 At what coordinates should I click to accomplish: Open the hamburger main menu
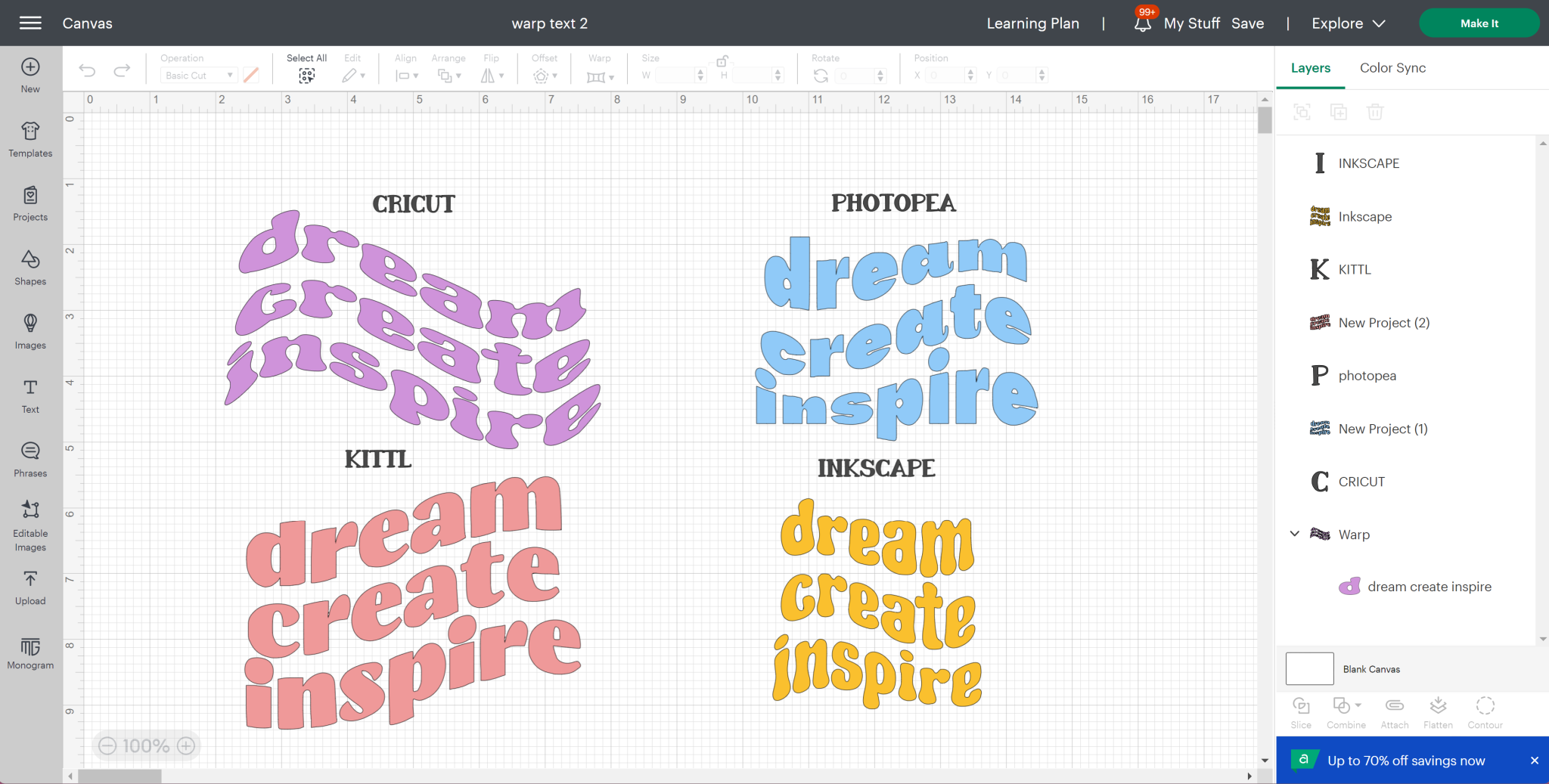[x=30, y=23]
